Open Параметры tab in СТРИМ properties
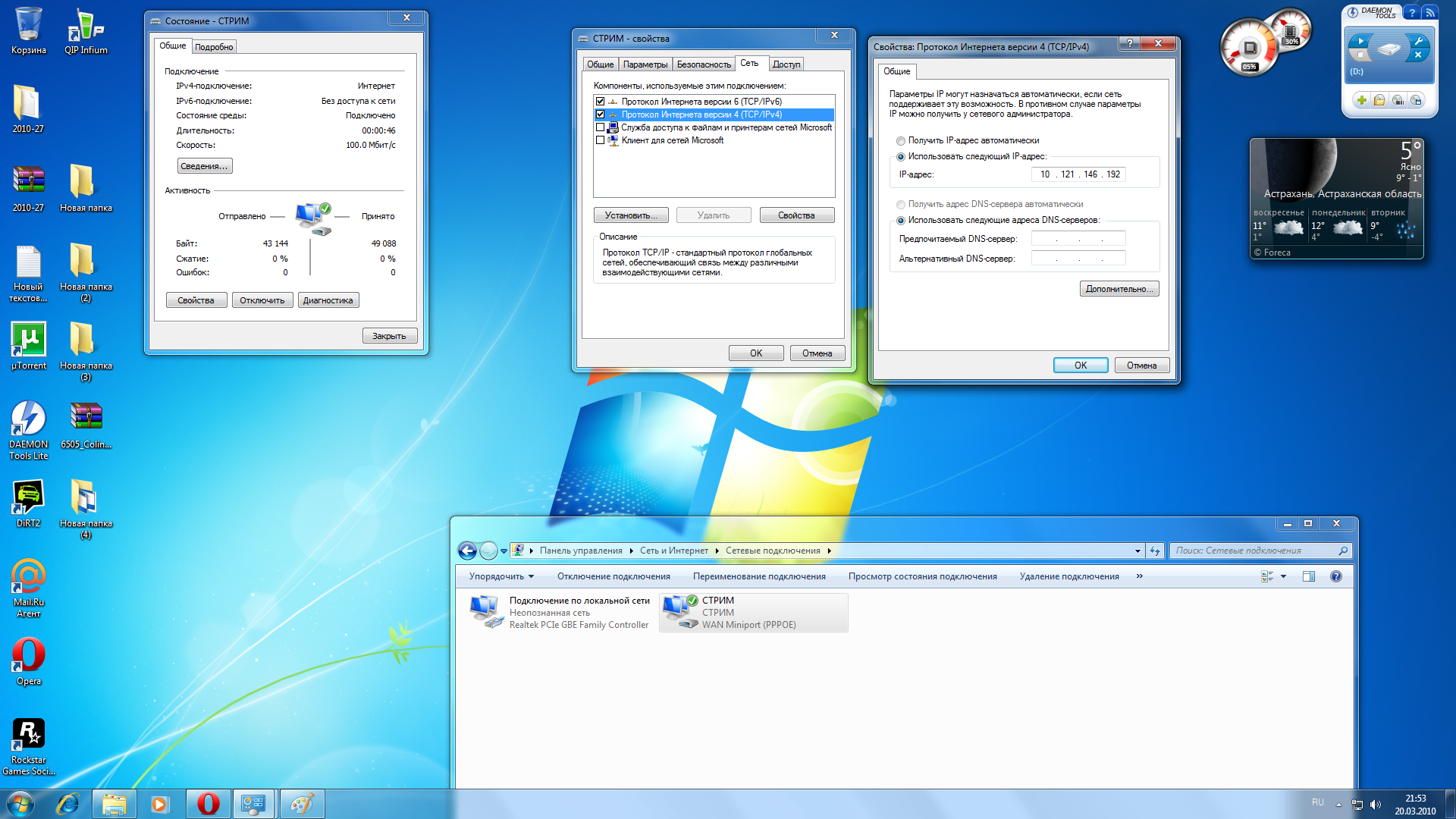 pos(645,64)
